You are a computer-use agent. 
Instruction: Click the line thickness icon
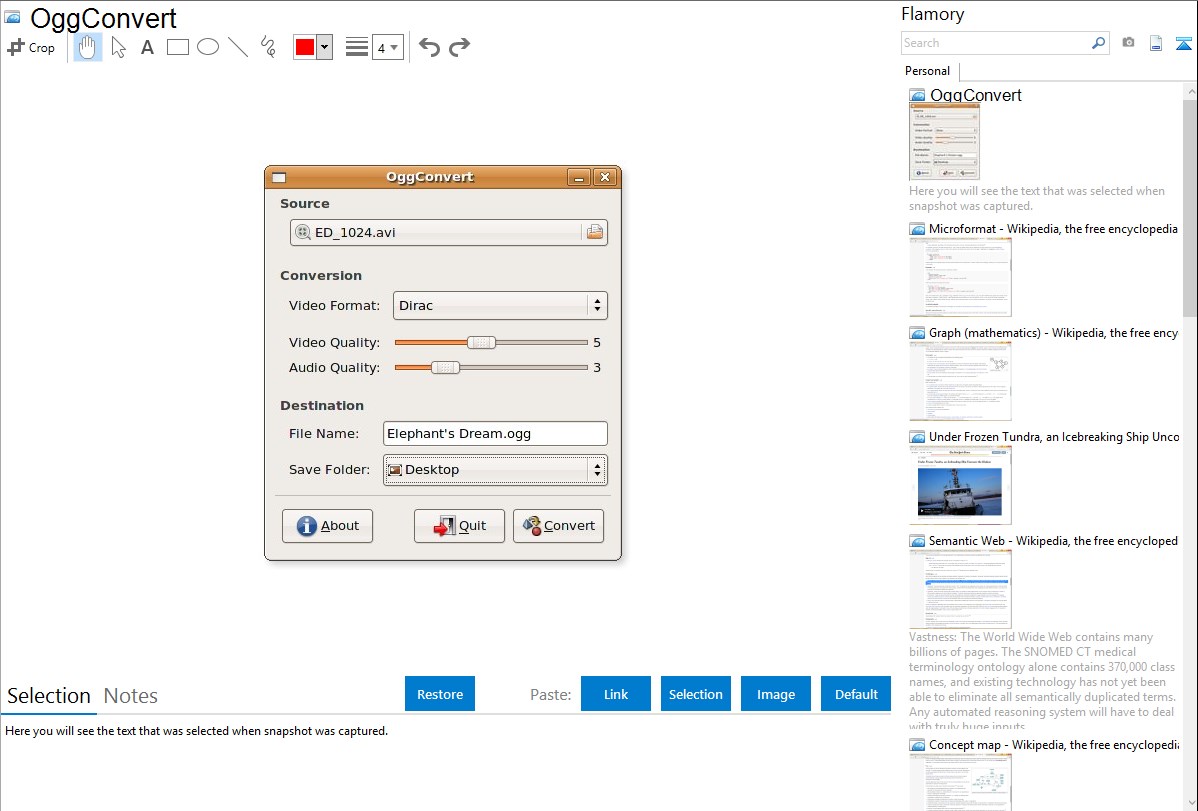coord(356,47)
